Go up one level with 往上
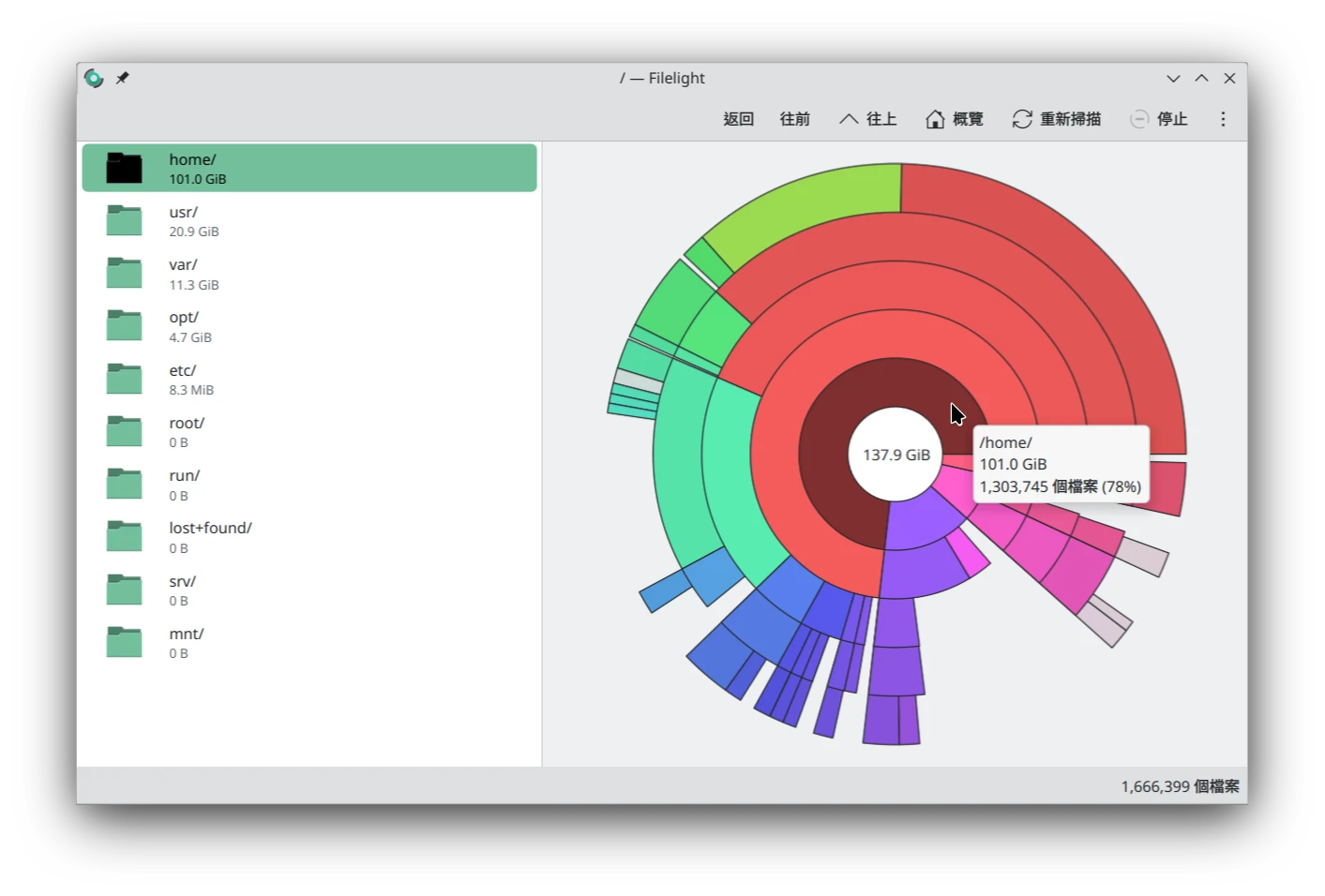The image size is (1325, 896). point(867,119)
